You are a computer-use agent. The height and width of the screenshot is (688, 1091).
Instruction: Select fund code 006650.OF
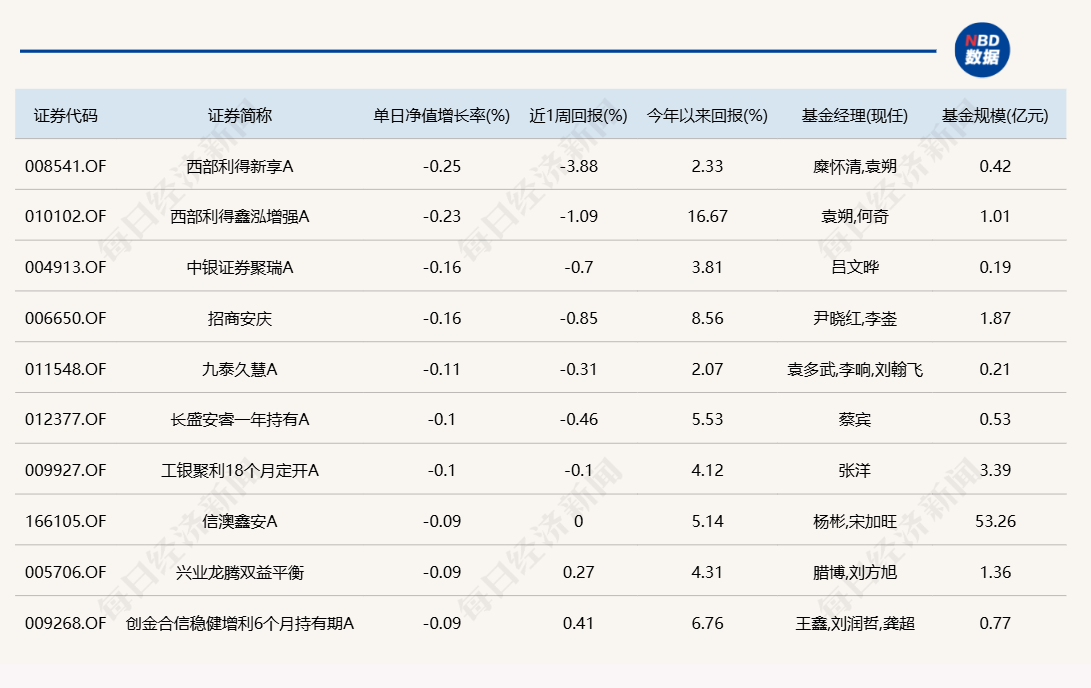pyautogui.click(x=65, y=318)
